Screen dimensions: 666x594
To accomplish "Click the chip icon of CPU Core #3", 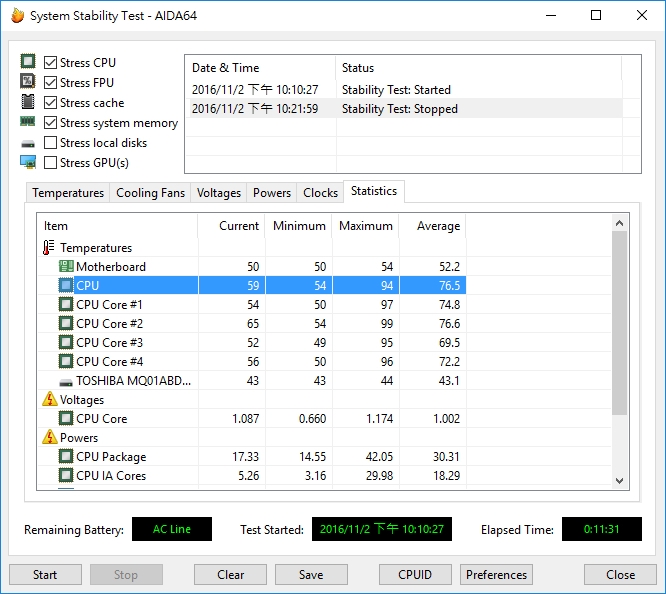I will click(x=66, y=342).
